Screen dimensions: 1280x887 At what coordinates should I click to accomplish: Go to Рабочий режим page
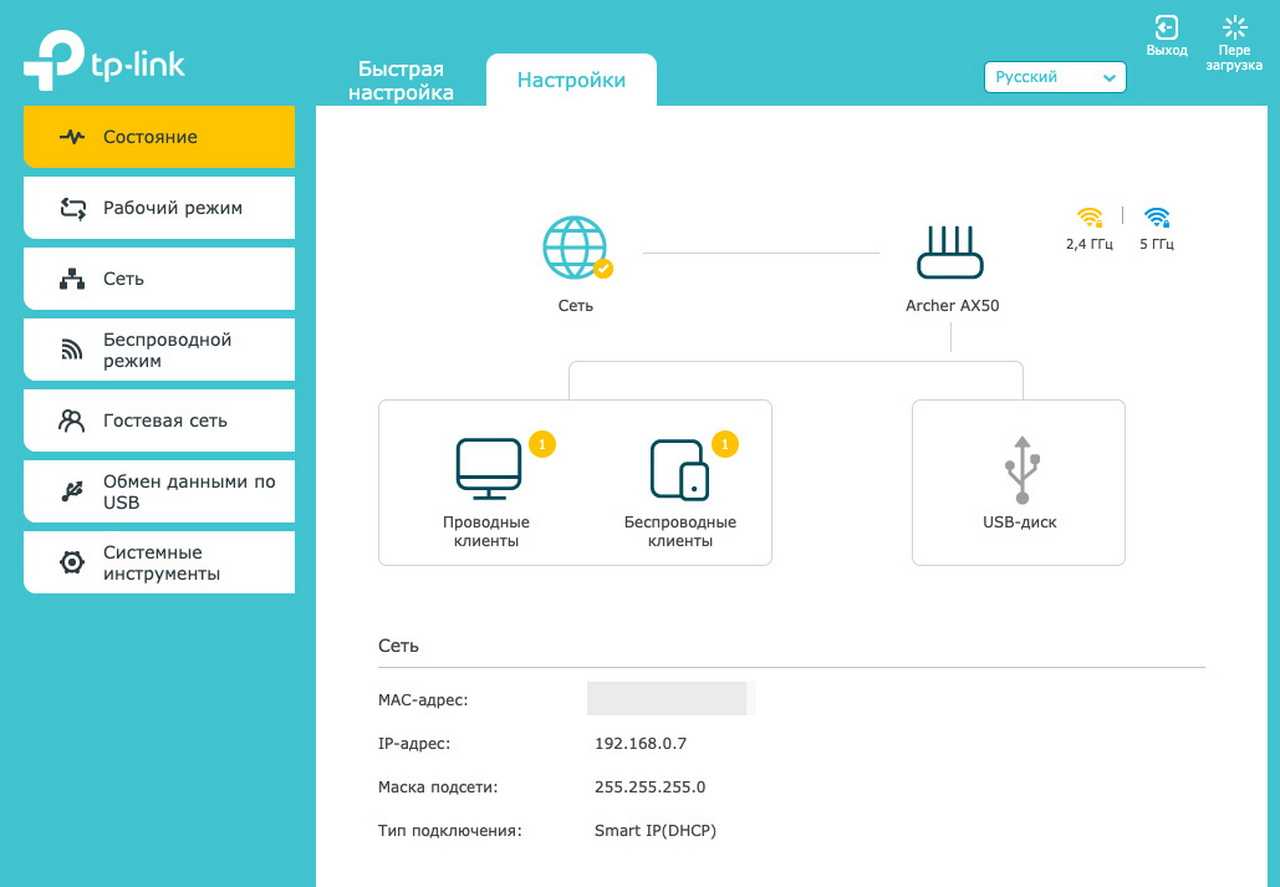click(159, 208)
